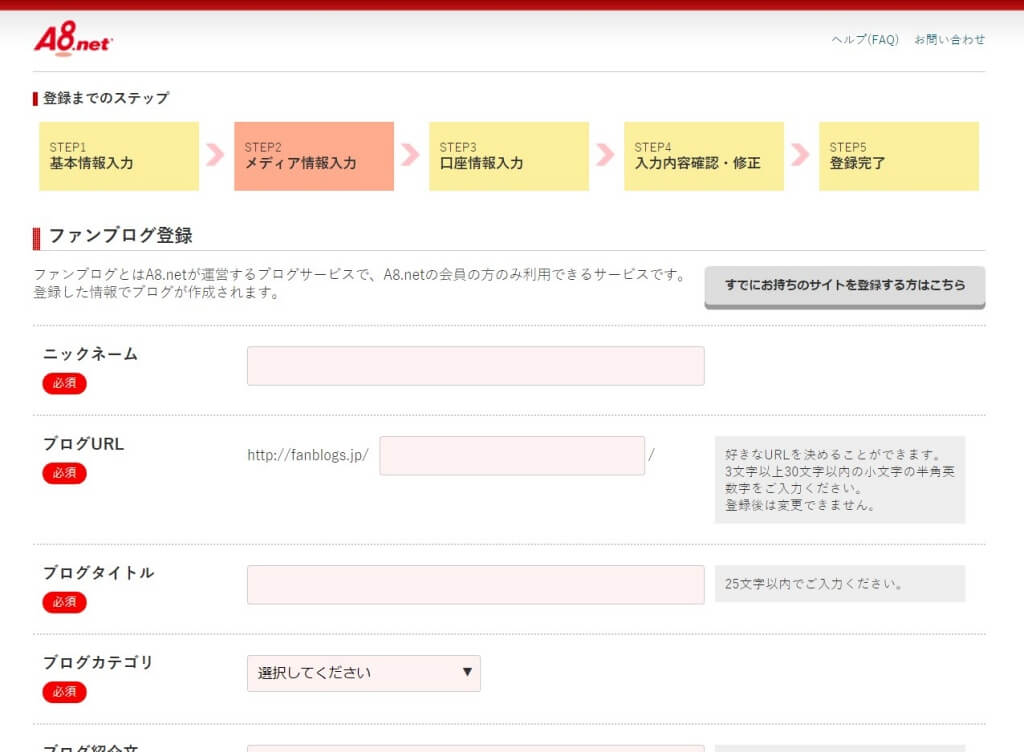The image size is (1024, 752).
Task: Click the 必須 badge next to ブログURL
Action: tap(64, 473)
